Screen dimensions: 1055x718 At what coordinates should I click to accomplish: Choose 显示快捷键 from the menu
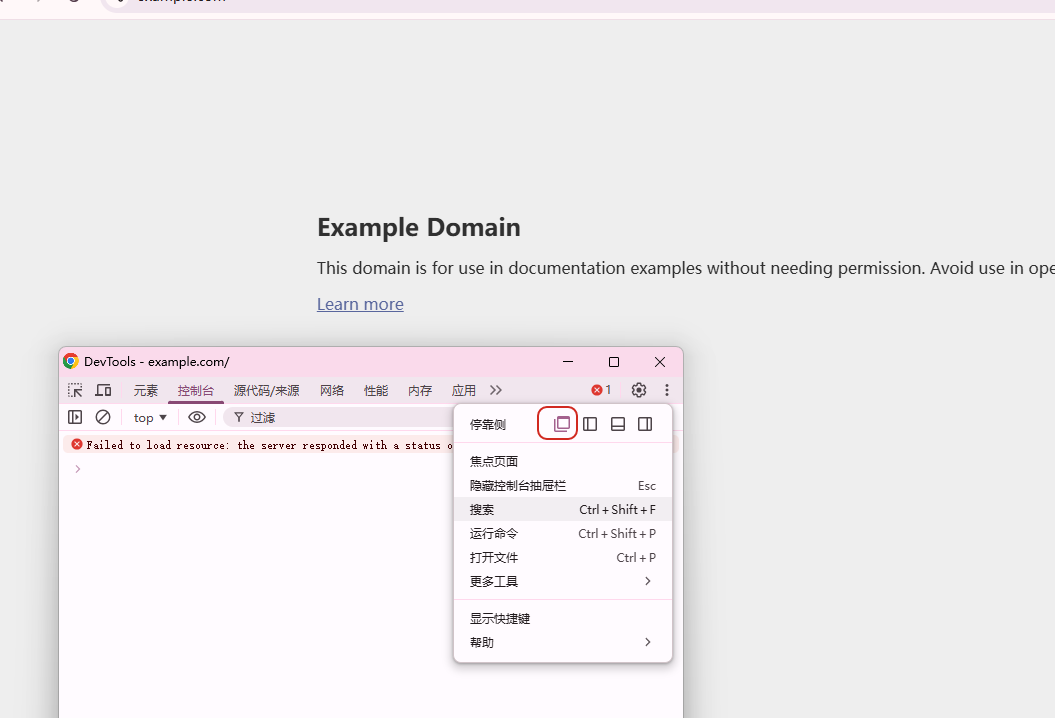tap(562, 619)
